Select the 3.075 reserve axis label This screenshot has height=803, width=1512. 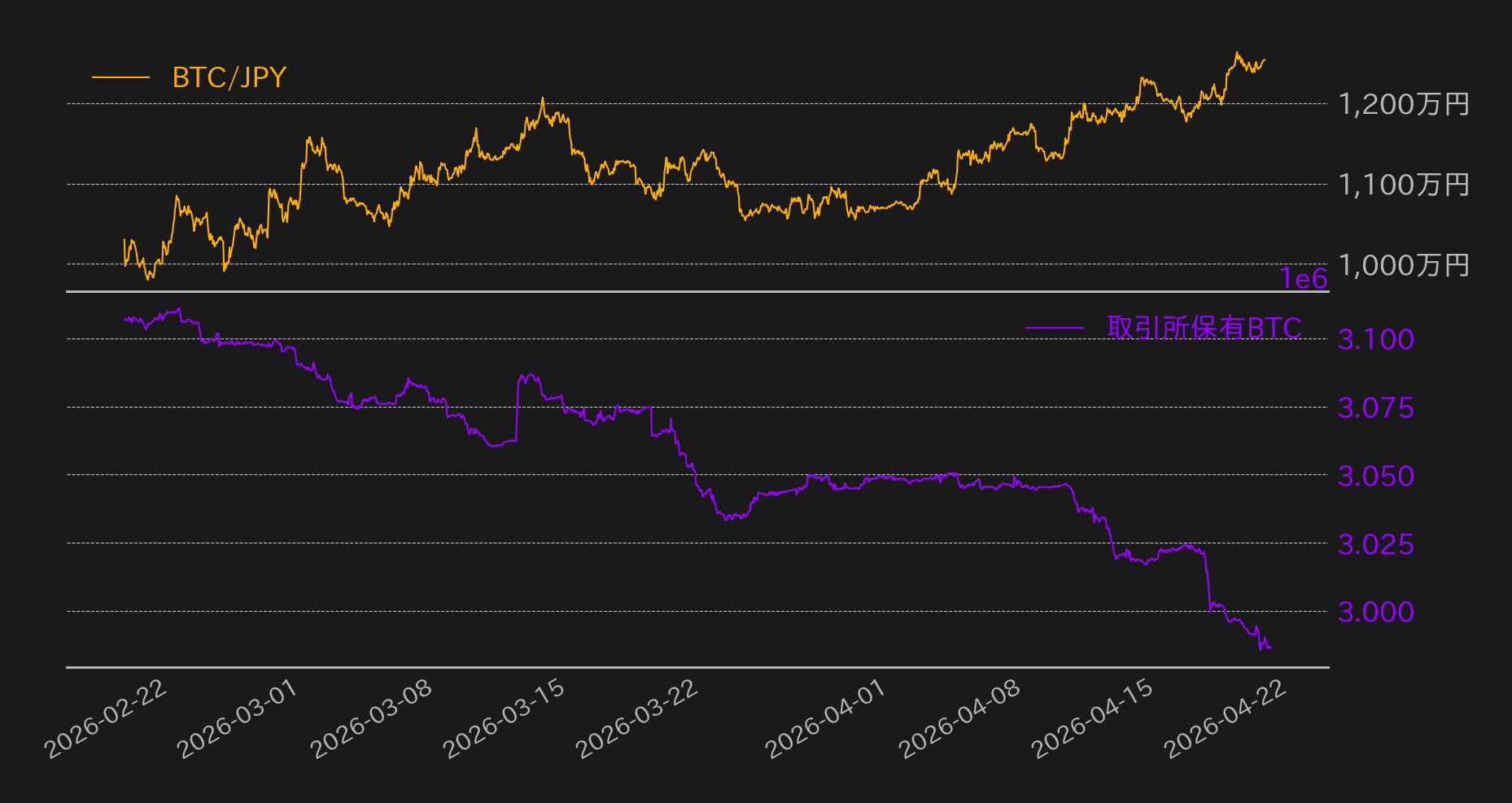point(1375,408)
